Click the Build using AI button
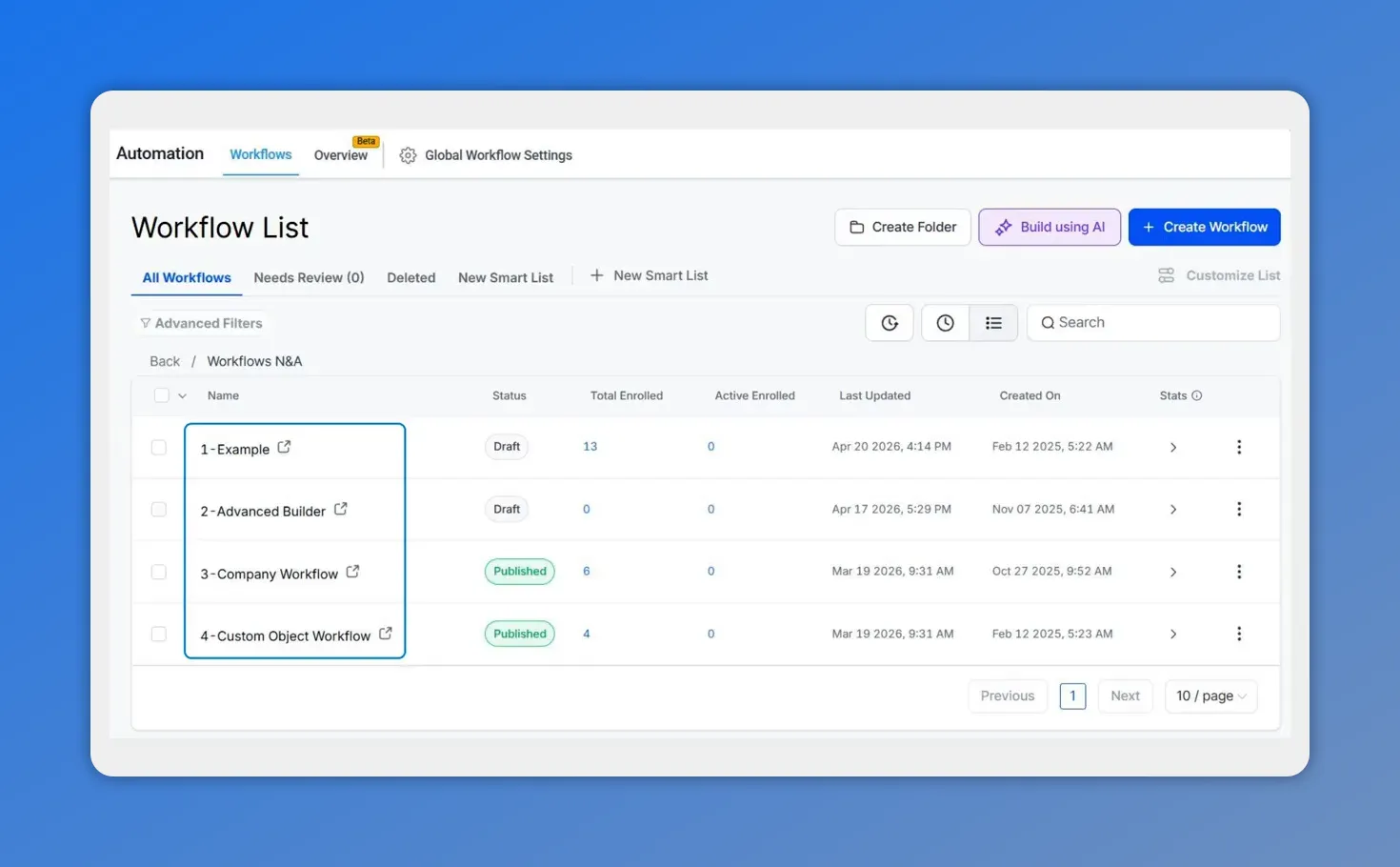The height and width of the screenshot is (867, 1400). [1049, 227]
